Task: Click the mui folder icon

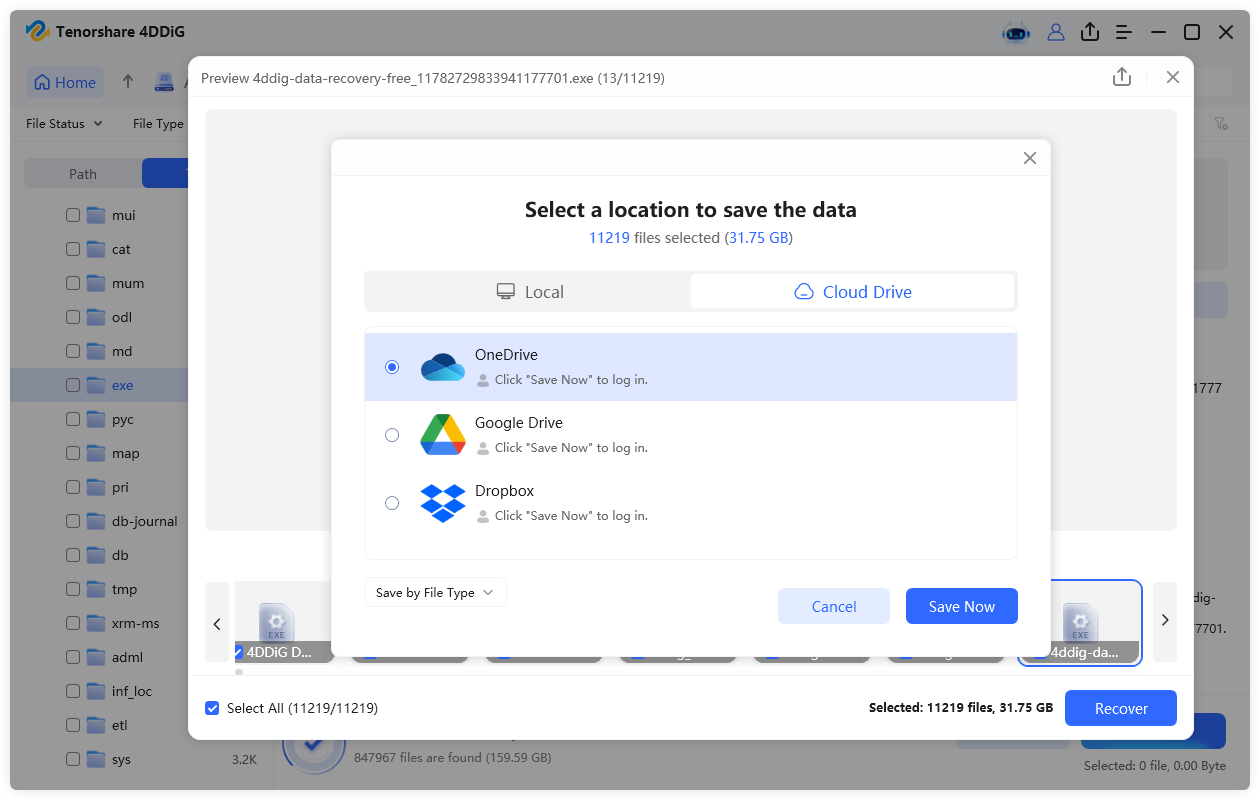Action: (x=96, y=215)
